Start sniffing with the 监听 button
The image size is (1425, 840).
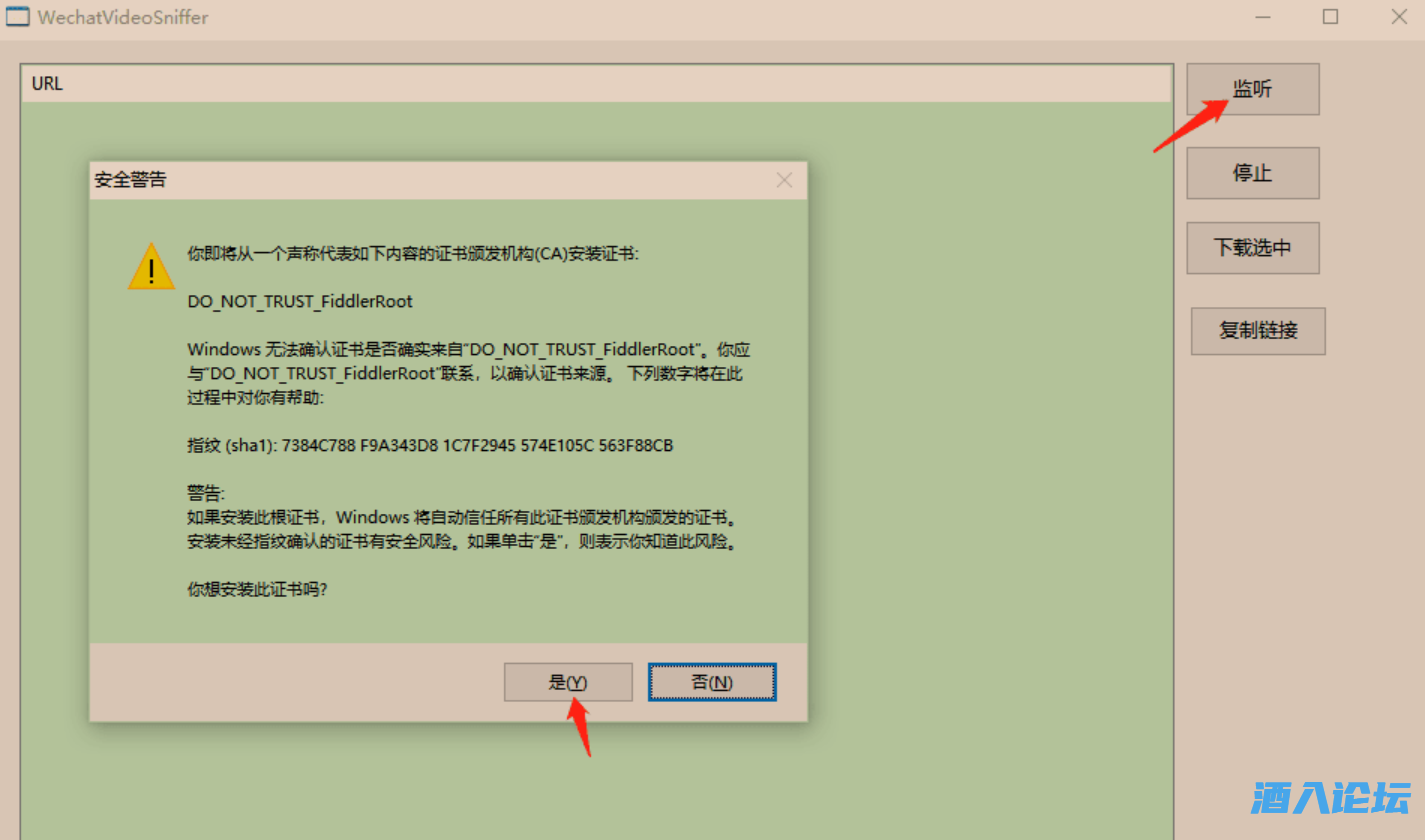pos(1252,89)
